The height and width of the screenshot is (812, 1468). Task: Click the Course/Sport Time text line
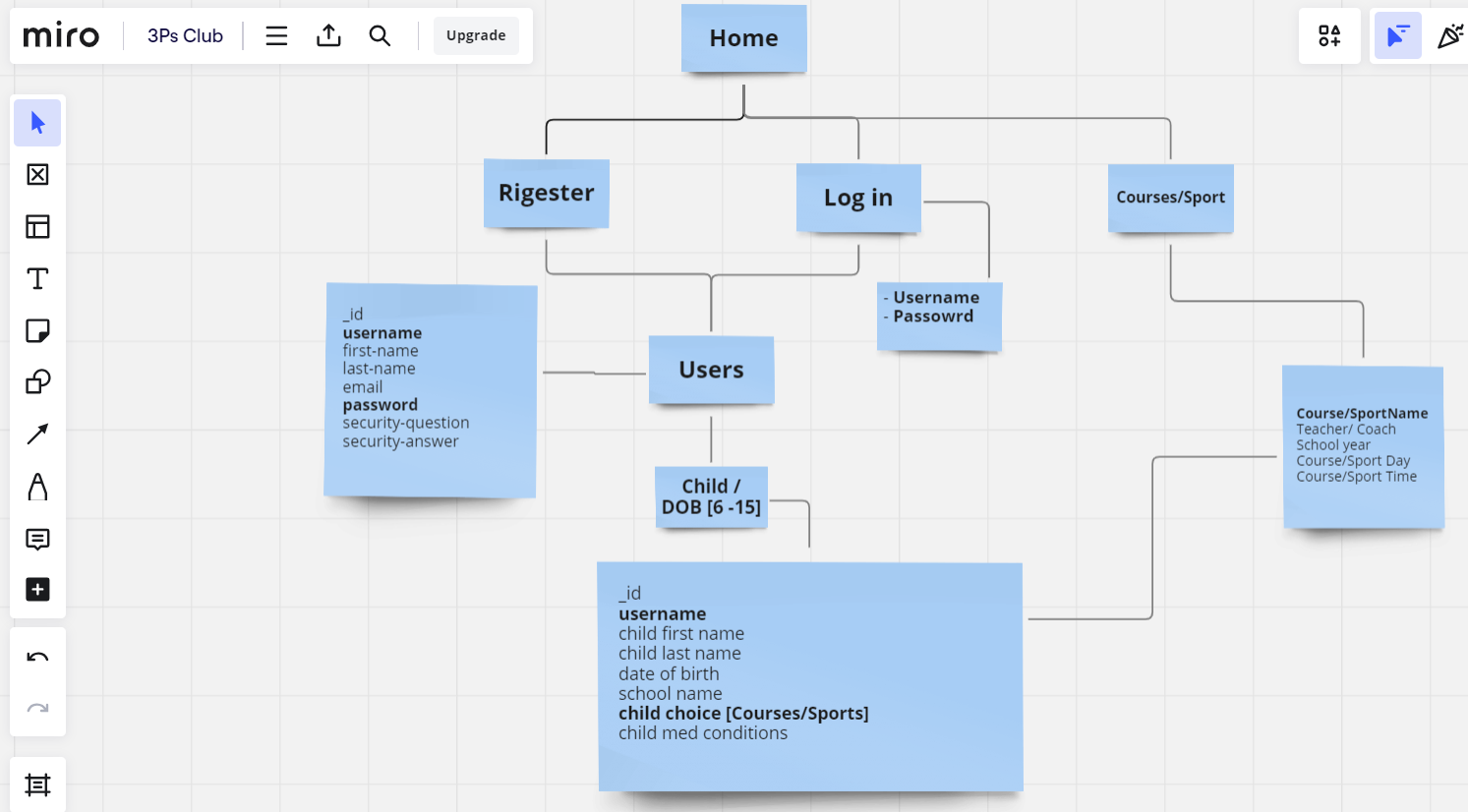point(1357,477)
